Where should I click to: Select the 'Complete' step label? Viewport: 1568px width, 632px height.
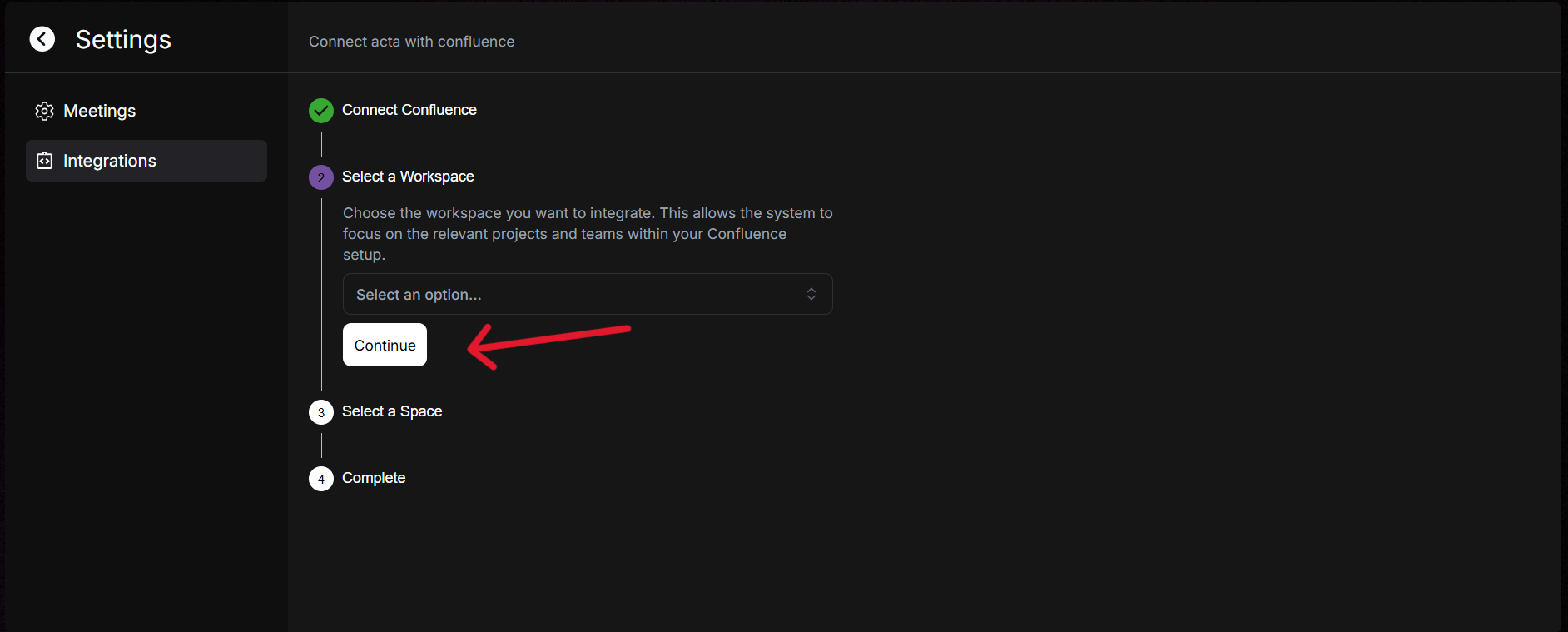[374, 478]
